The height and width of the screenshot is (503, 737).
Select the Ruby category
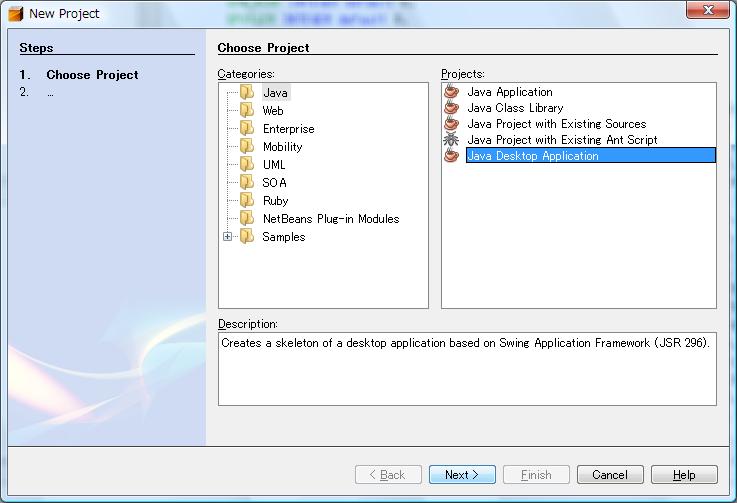pyautogui.click(x=275, y=201)
